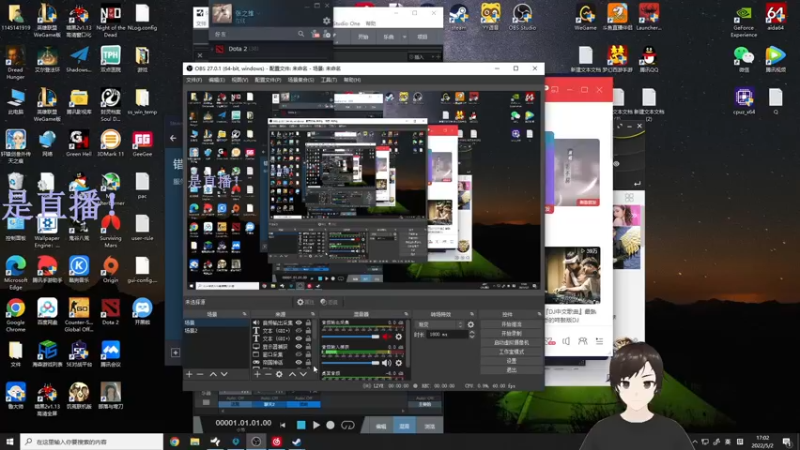Image resolution: width=800 pixels, height=450 pixels.
Task: Open the transition type dropdown
Action: (440, 324)
